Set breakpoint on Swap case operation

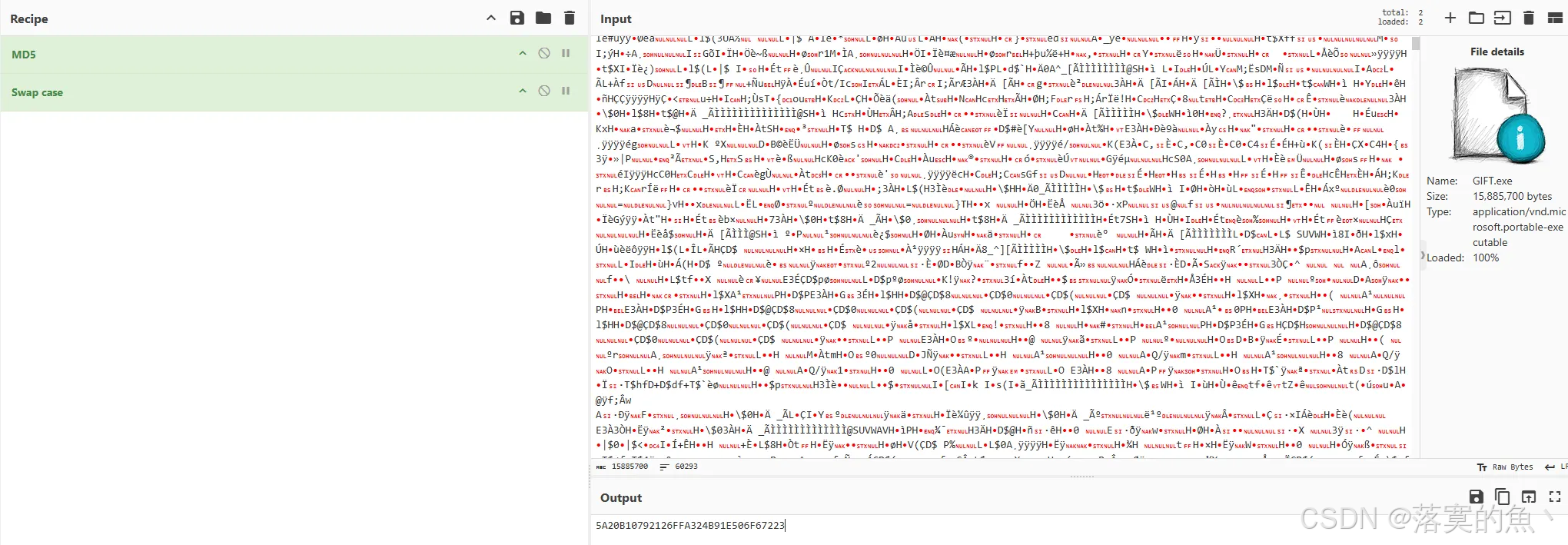click(566, 91)
